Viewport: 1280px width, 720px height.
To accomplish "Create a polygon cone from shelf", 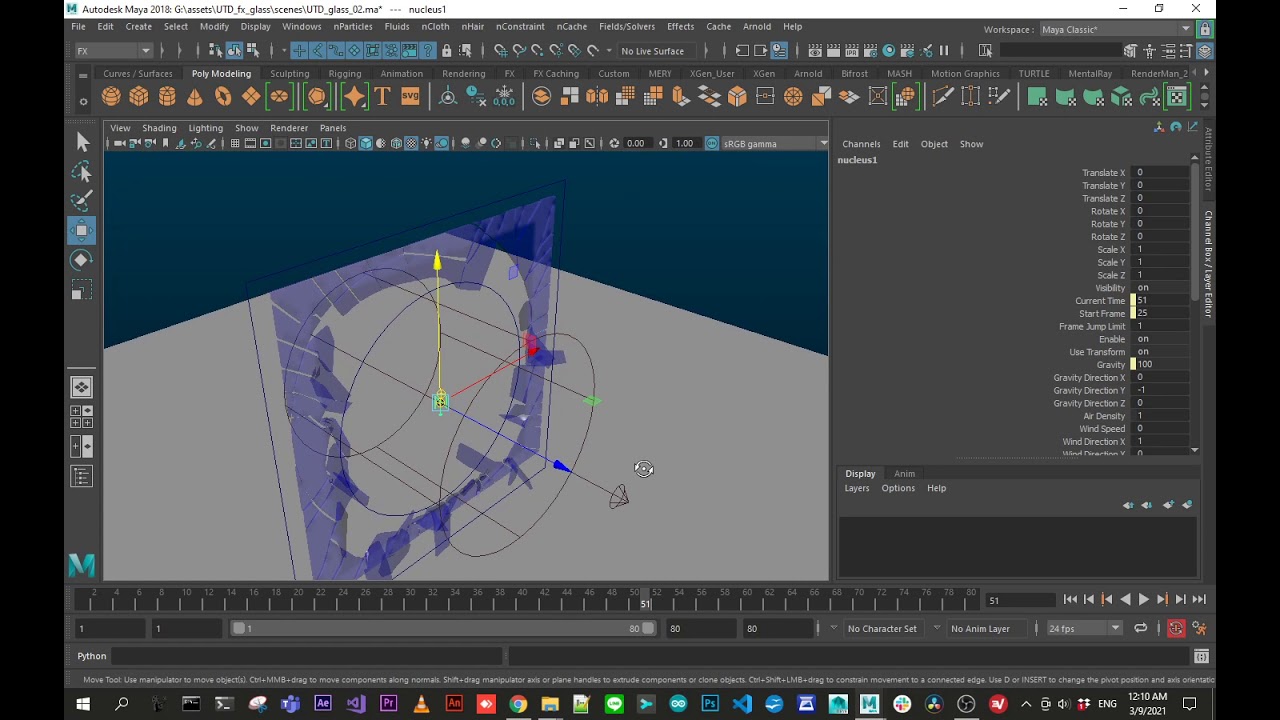I will pyautogui.click(x=195, y=96).
